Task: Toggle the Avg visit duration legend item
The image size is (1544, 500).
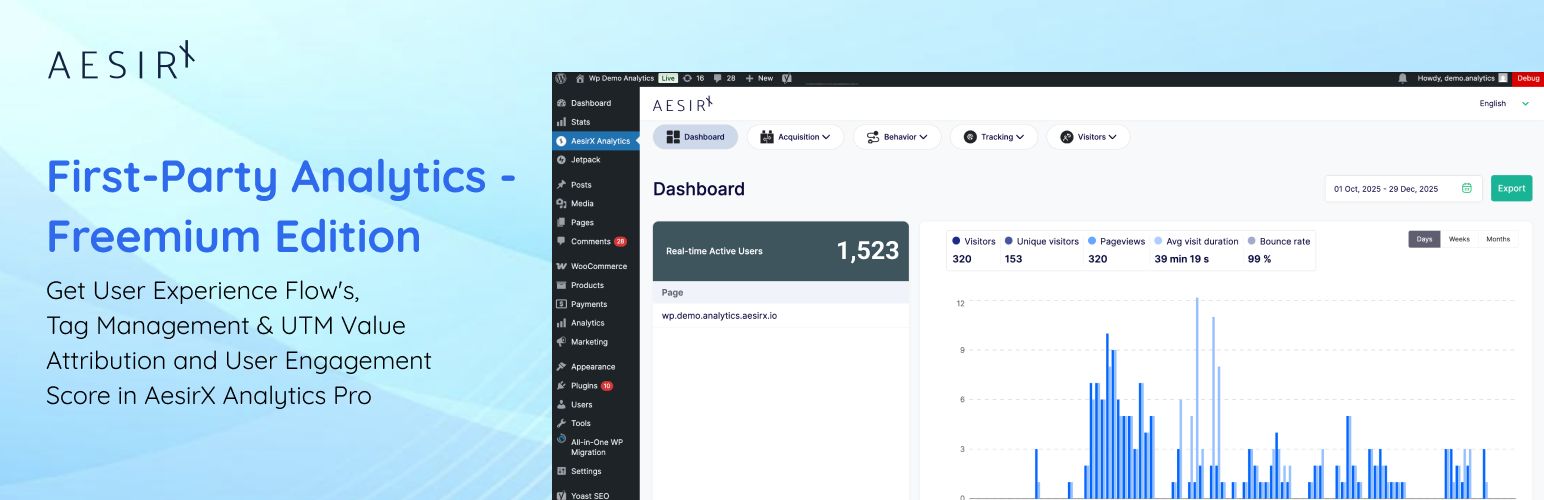Action: coord(1196,241)
